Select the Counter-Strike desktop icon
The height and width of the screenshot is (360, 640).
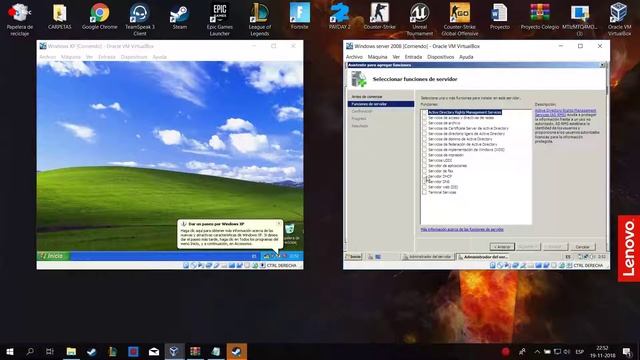point(380,17)
